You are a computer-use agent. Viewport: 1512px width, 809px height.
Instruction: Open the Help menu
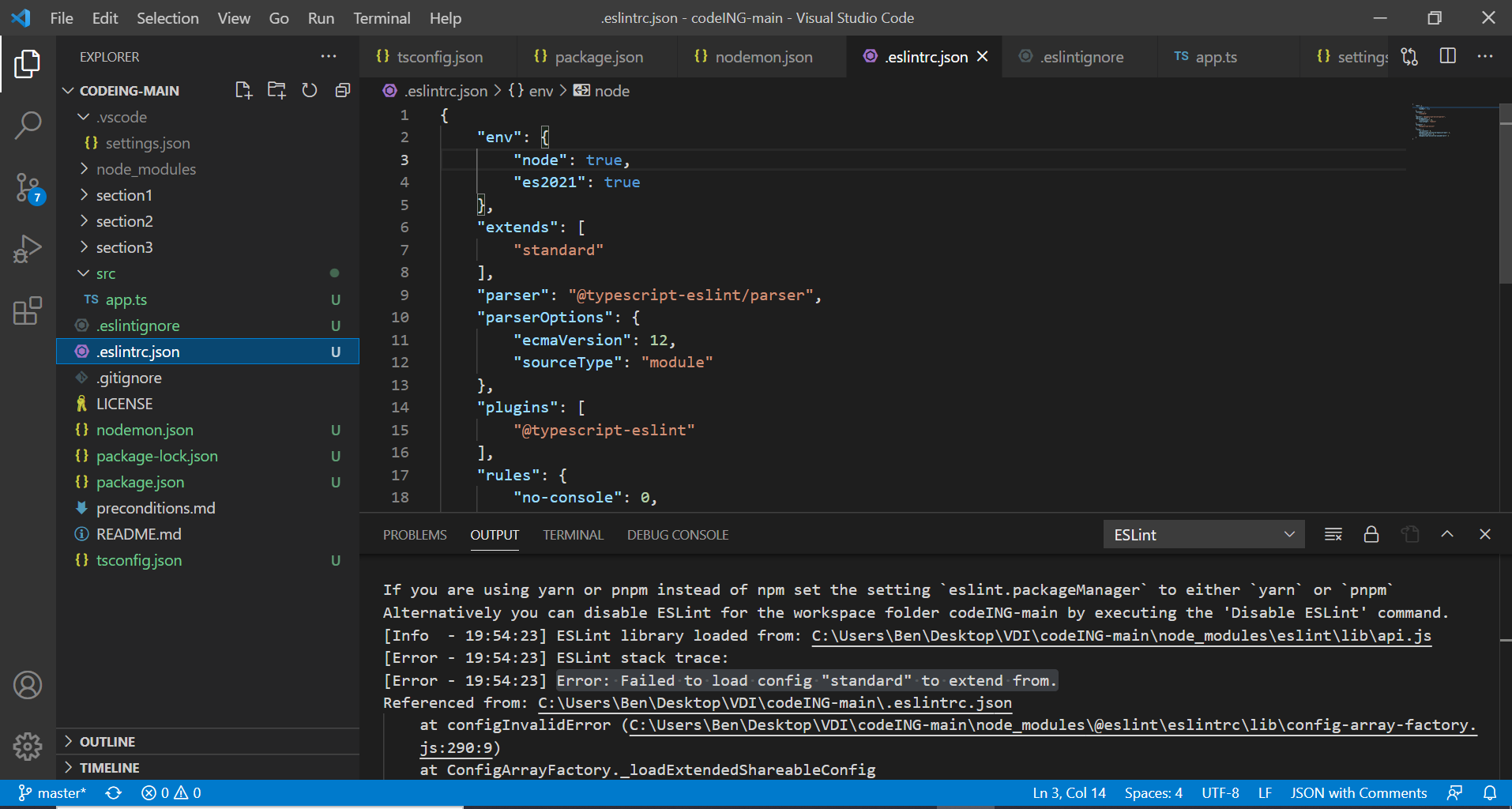click(x=445, y=17)
